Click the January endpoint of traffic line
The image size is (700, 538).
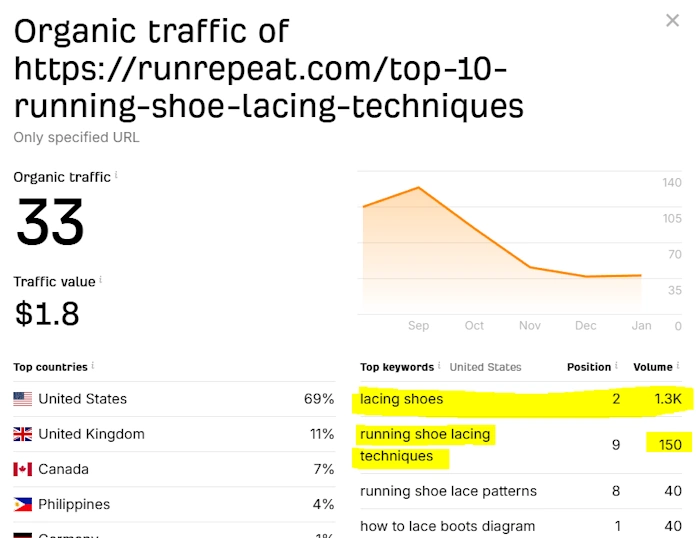(641, 275)
